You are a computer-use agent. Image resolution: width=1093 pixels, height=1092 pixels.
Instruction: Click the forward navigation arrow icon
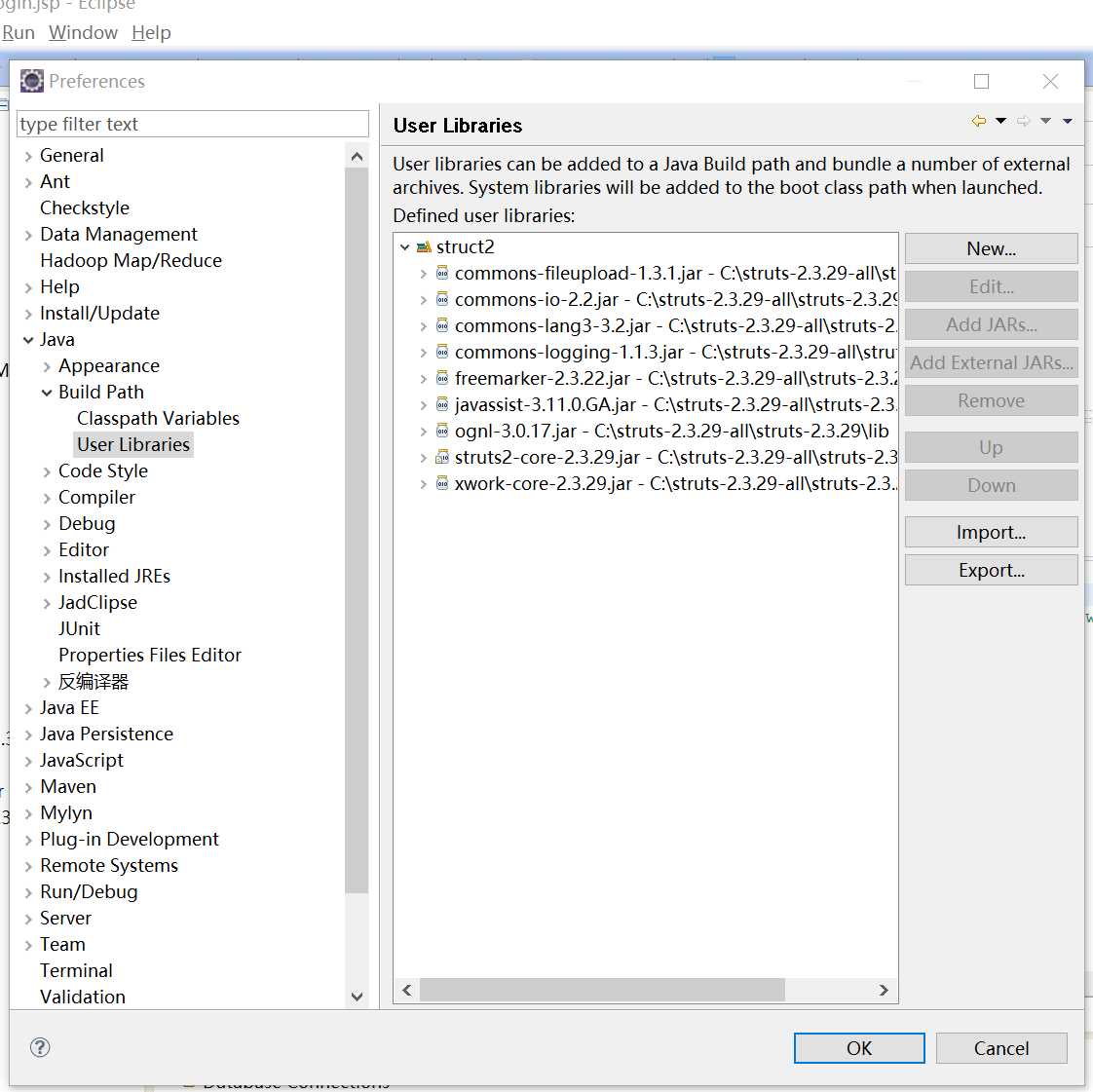(1023, 121)
